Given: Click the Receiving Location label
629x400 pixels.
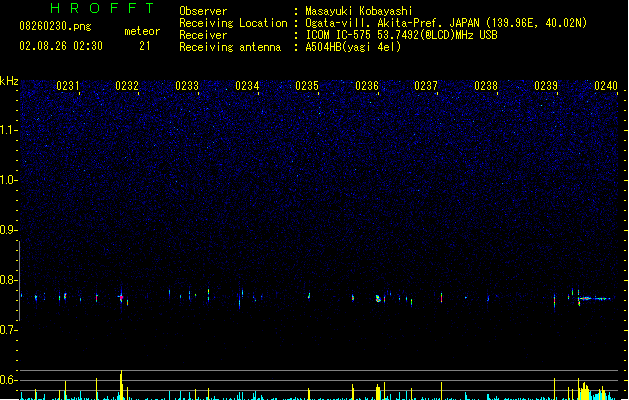Looking at the screenshot, I should pos(233,23).
